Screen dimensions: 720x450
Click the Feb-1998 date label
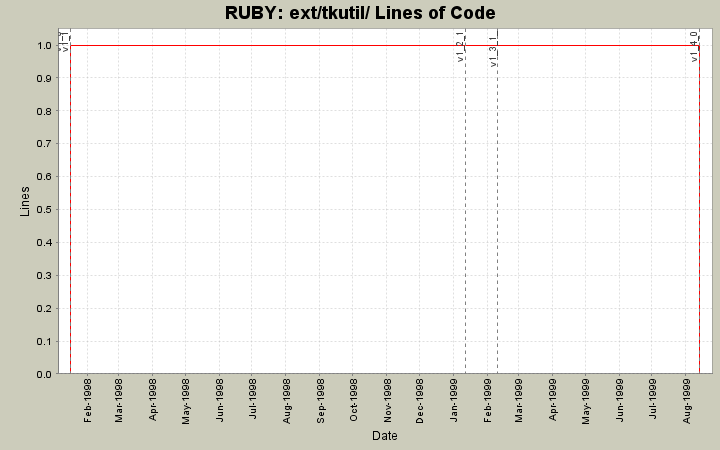(87, 400)
